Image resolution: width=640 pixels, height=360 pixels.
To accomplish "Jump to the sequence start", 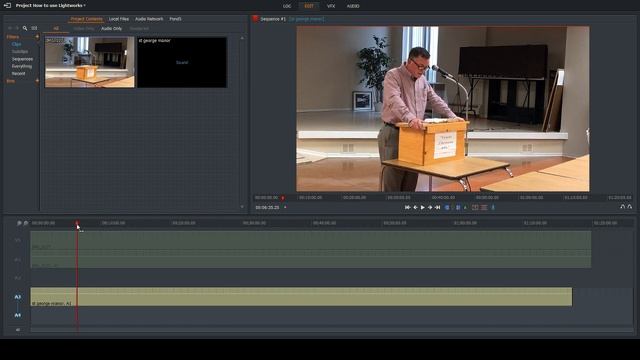I will pos(407,207).
